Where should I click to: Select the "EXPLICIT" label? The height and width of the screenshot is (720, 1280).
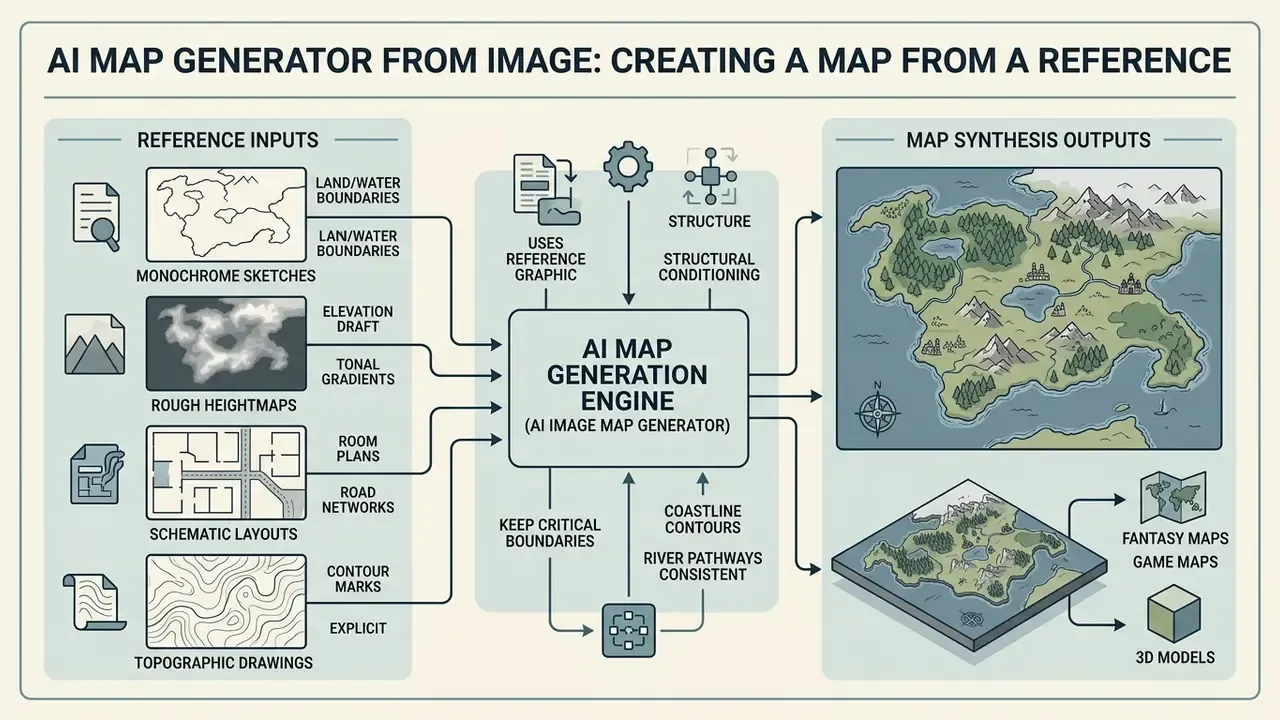(x=357, y=628)
